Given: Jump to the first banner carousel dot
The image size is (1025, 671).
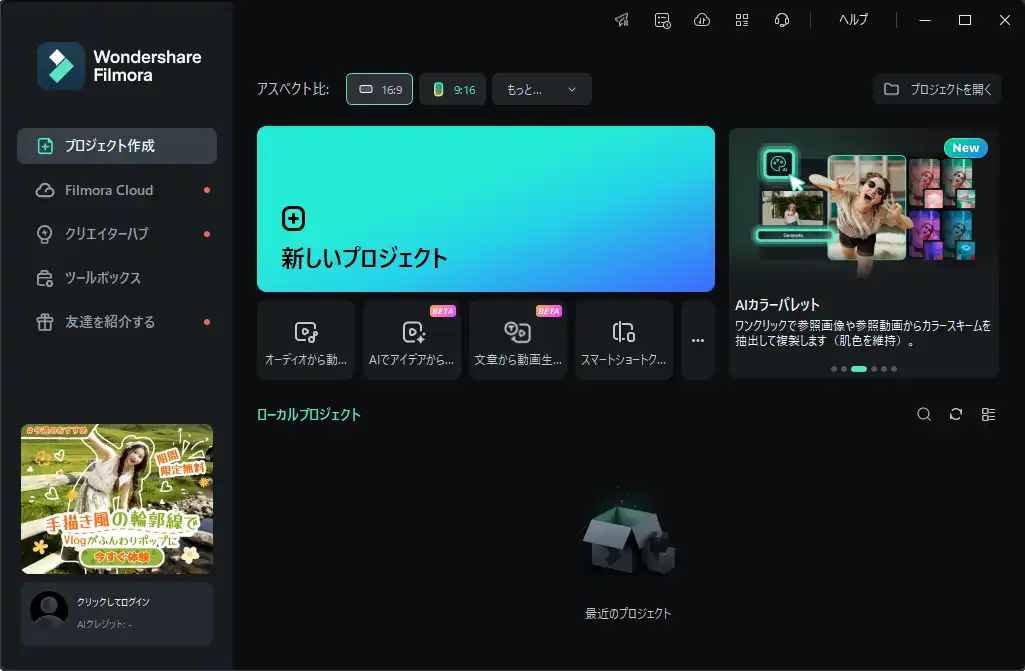Looking at the screenshot, I should point(833,369).
